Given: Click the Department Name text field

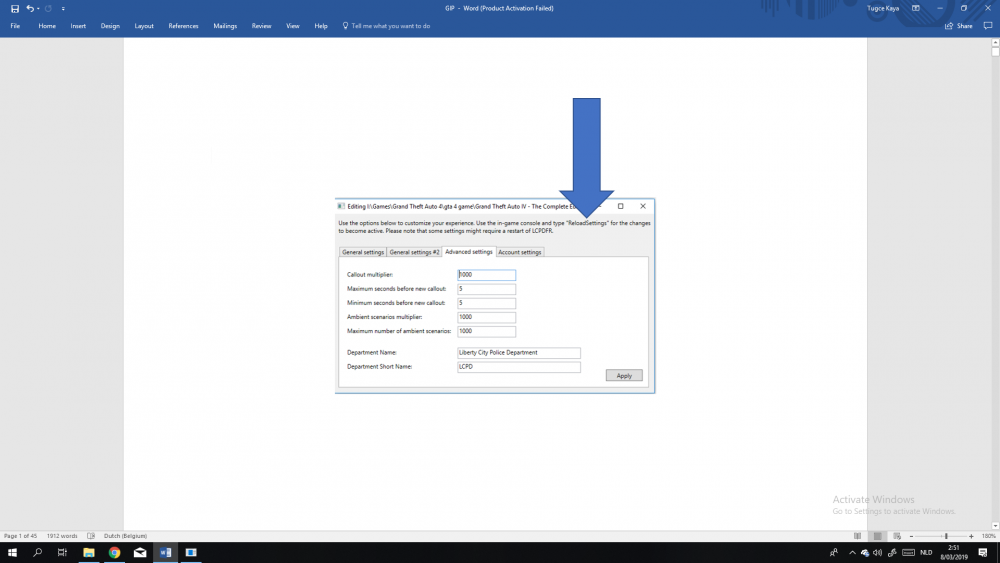Looking at the screenshot, I should coord(518,353).
